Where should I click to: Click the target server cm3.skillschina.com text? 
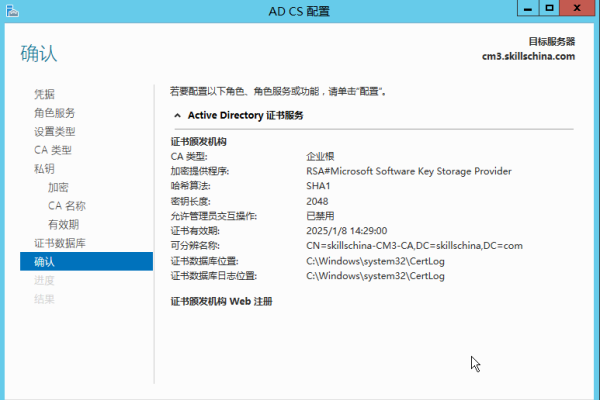point(528,56)
